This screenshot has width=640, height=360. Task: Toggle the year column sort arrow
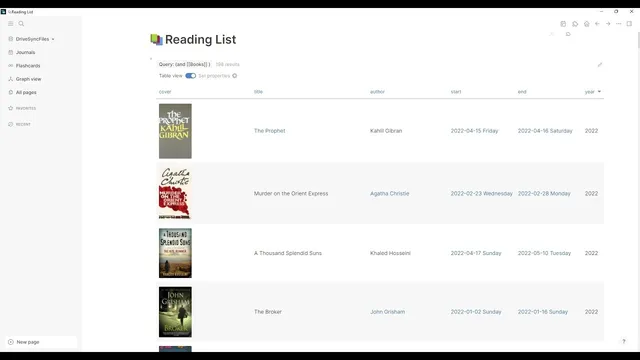point(599,92)
